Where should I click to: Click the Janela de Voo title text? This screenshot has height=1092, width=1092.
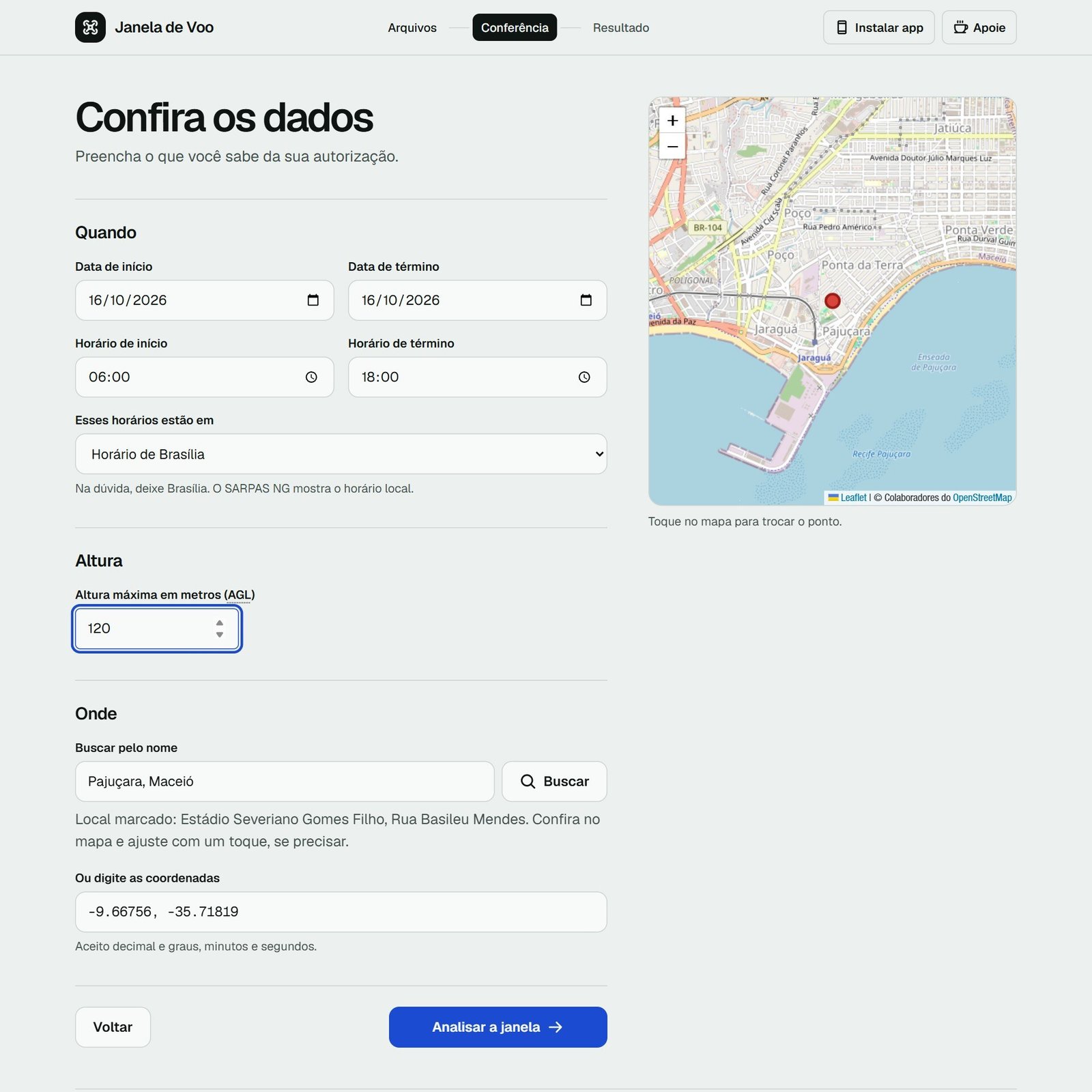point(164,27)
